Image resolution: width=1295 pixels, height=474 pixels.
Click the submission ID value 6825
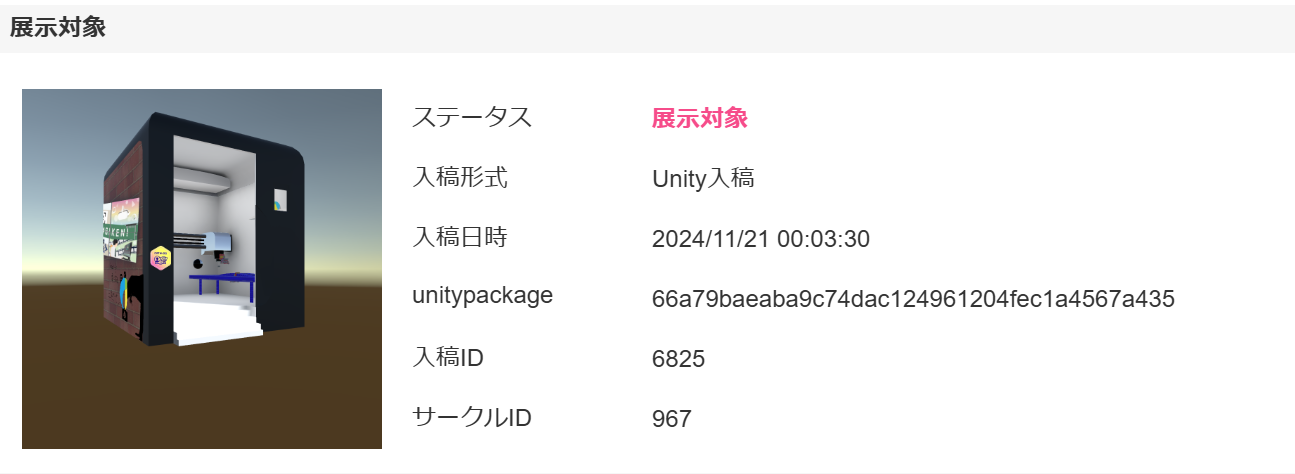coord(678,359)
